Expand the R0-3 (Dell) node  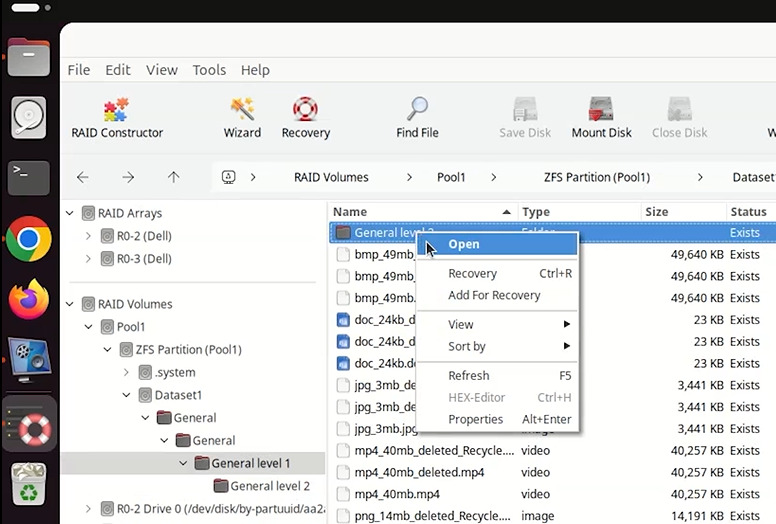click(89, 259)
